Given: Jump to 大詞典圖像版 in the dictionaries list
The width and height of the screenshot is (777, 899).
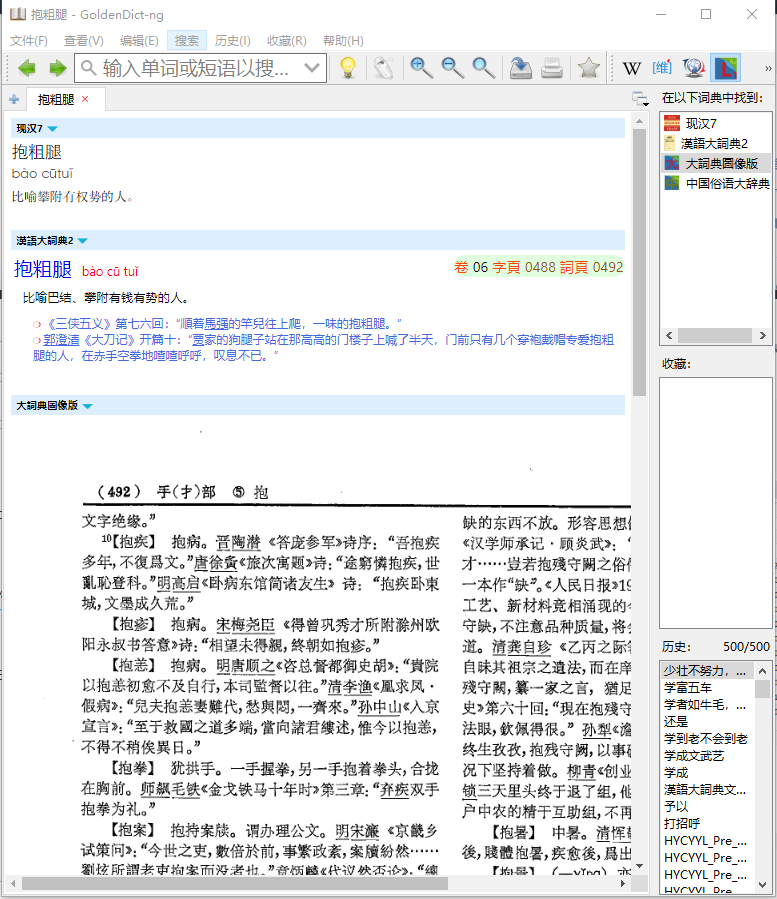Looking at the screenshot, I should click(x=714, y=163).
